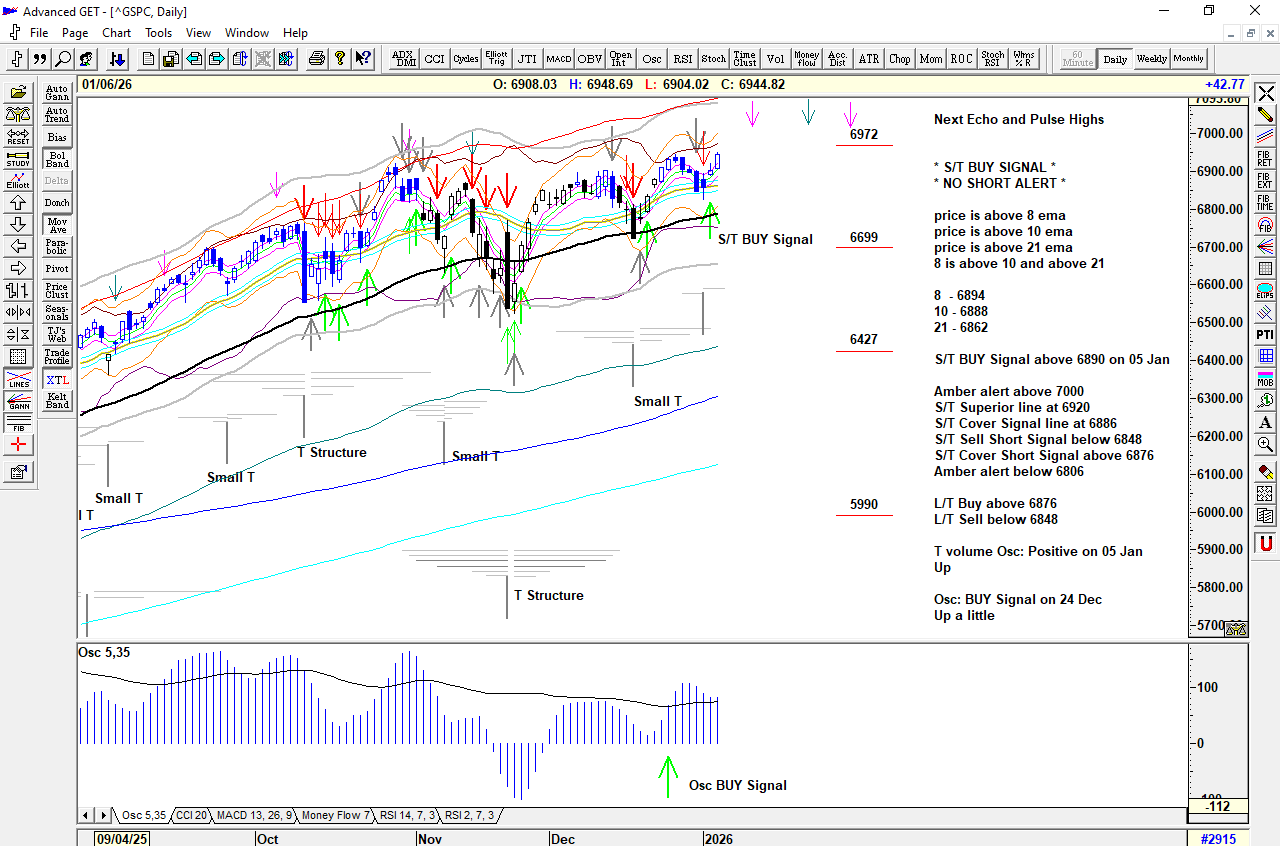Click the FIB retracement tool on right toolbar
This screenshot has width=1280, height=846.
1266,159
